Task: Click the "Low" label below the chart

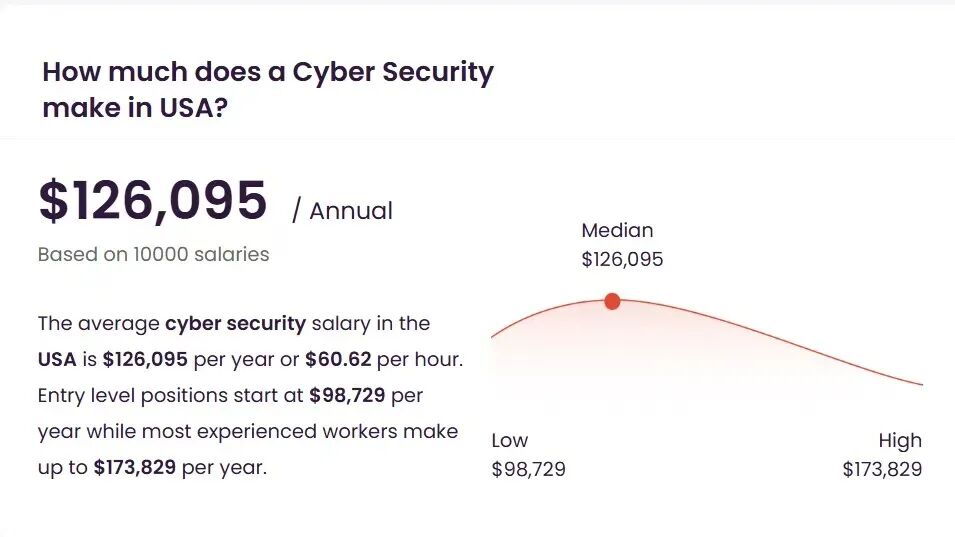Action: (x=510, y=440)
